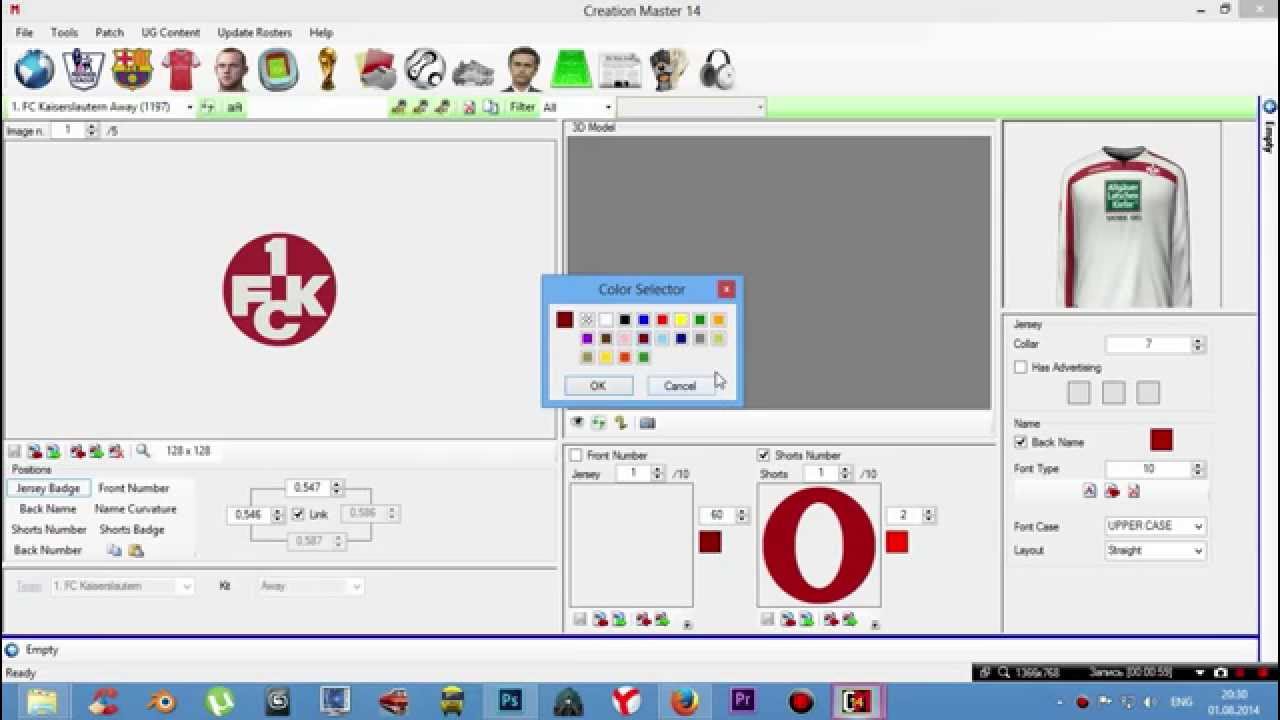Select the Shorts Badge position button
Screen dimensions: 1280x720
(132, 530)
